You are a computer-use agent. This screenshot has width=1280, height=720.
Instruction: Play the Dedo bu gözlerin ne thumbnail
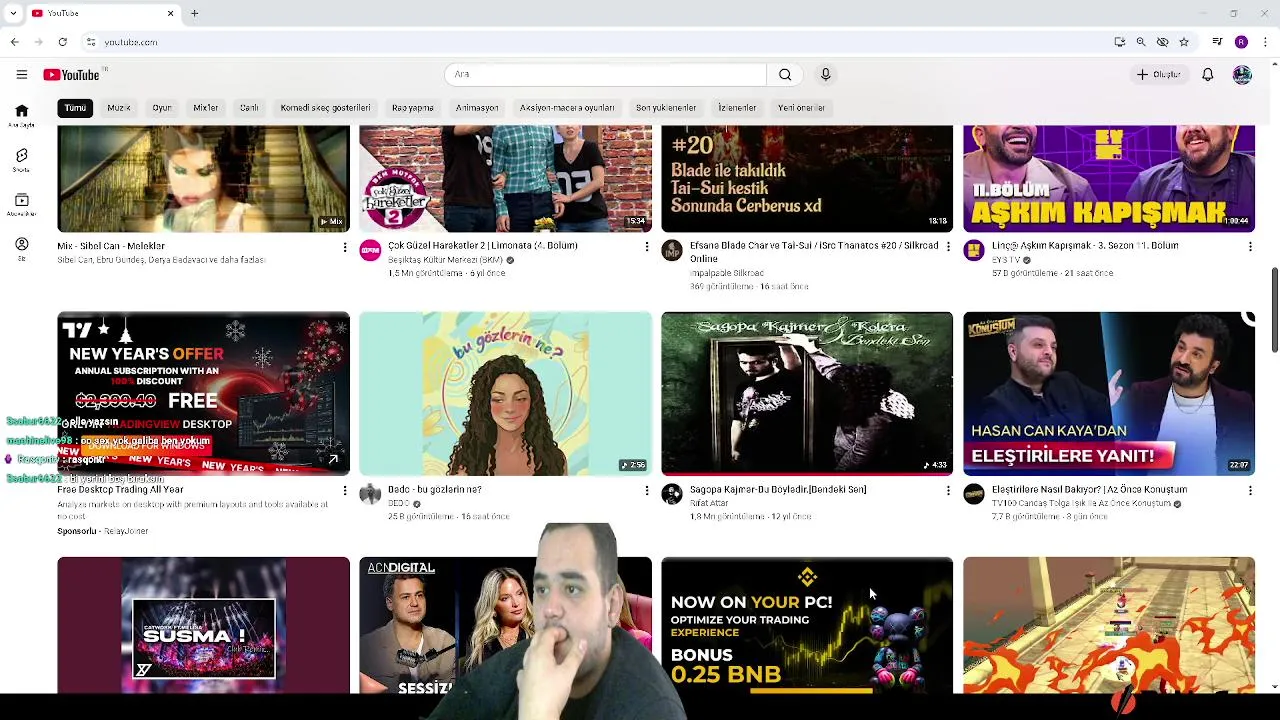(505, 393)
